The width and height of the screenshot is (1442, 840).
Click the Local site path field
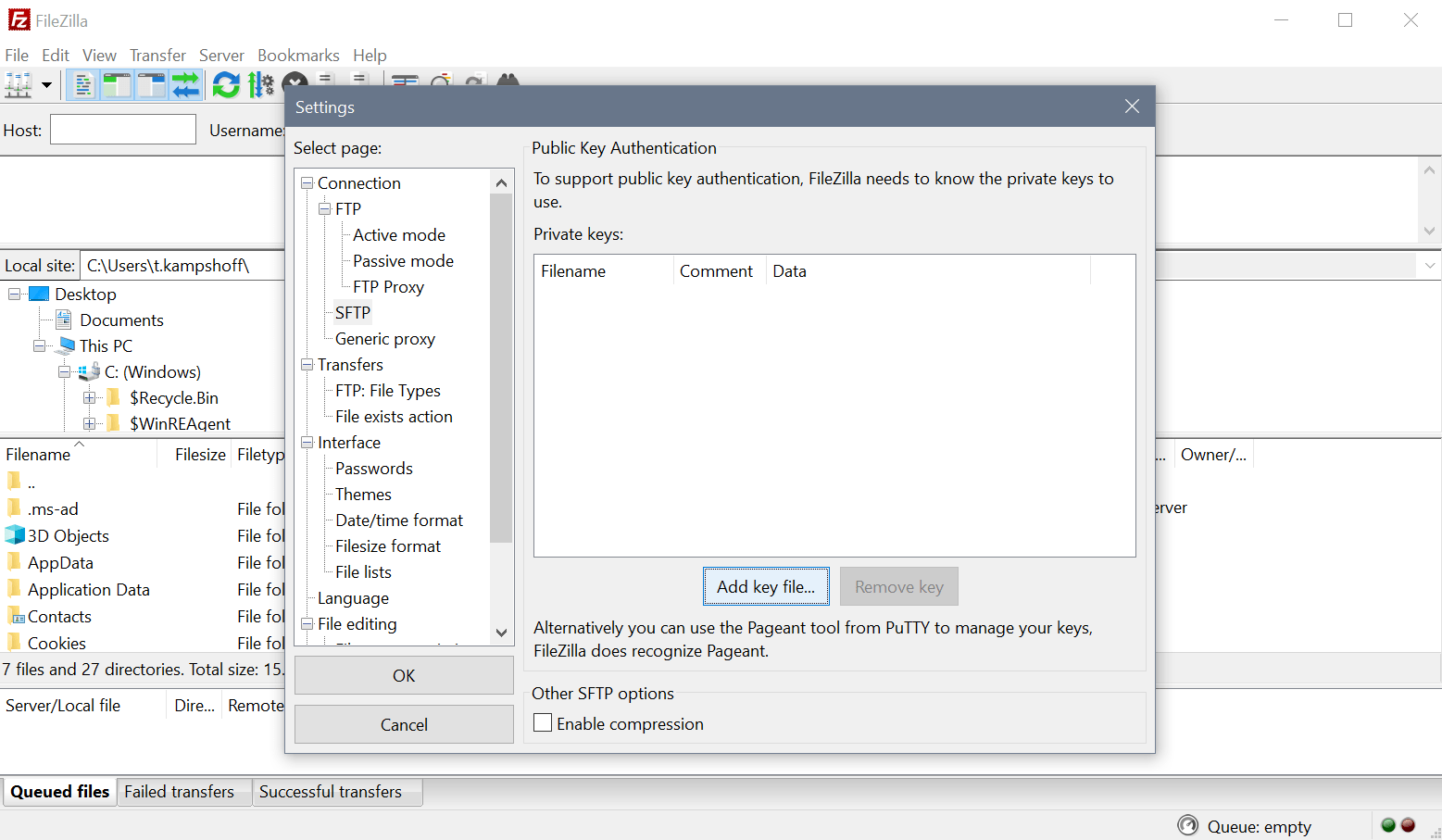point(182,266)
